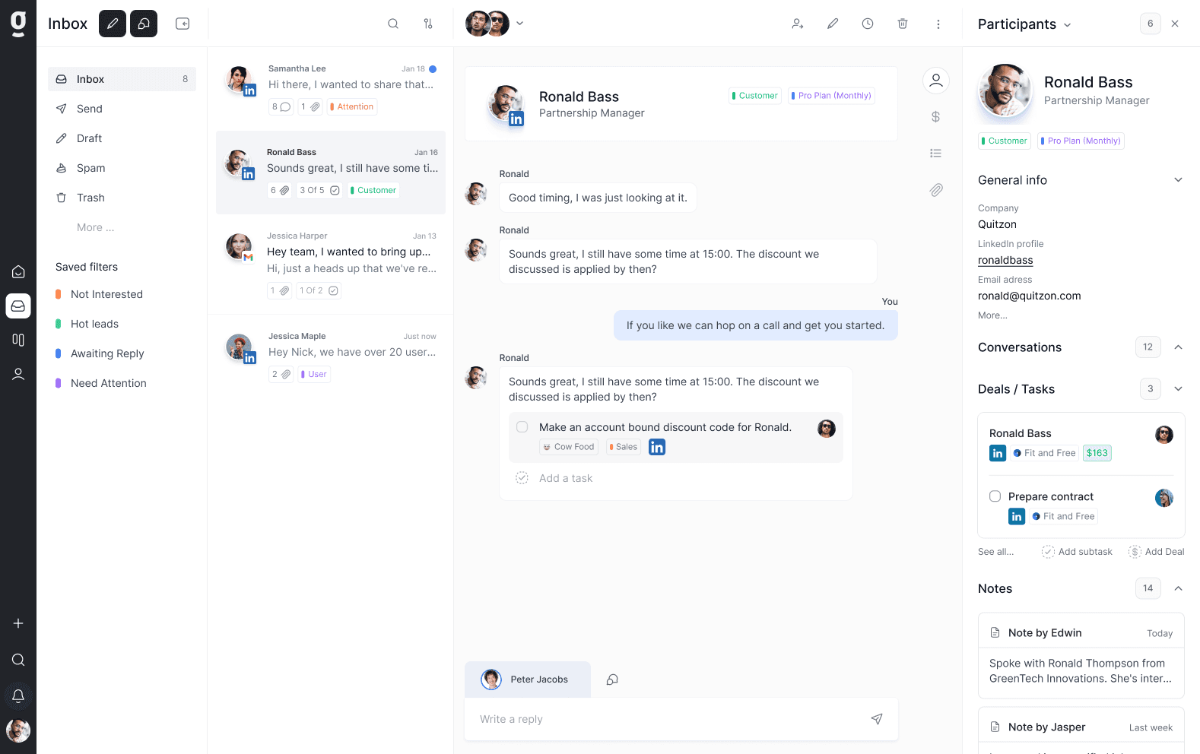This screenshot has width=1200, height=754.
Task: Open the search icon in conversation list
Action: point(393,24)
